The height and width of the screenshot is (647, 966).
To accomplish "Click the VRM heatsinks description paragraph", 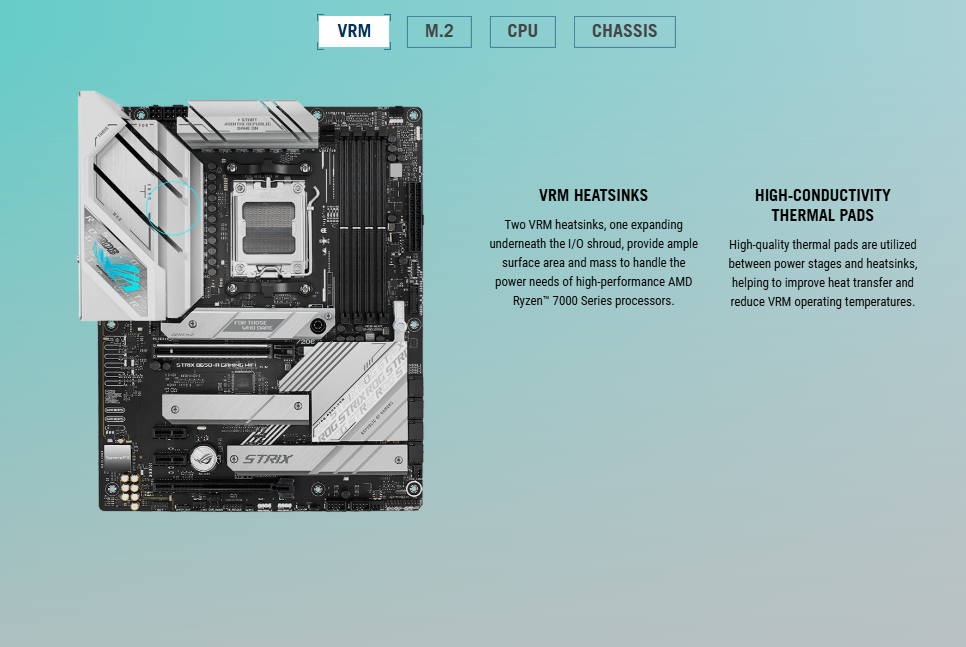I will 593,262.
